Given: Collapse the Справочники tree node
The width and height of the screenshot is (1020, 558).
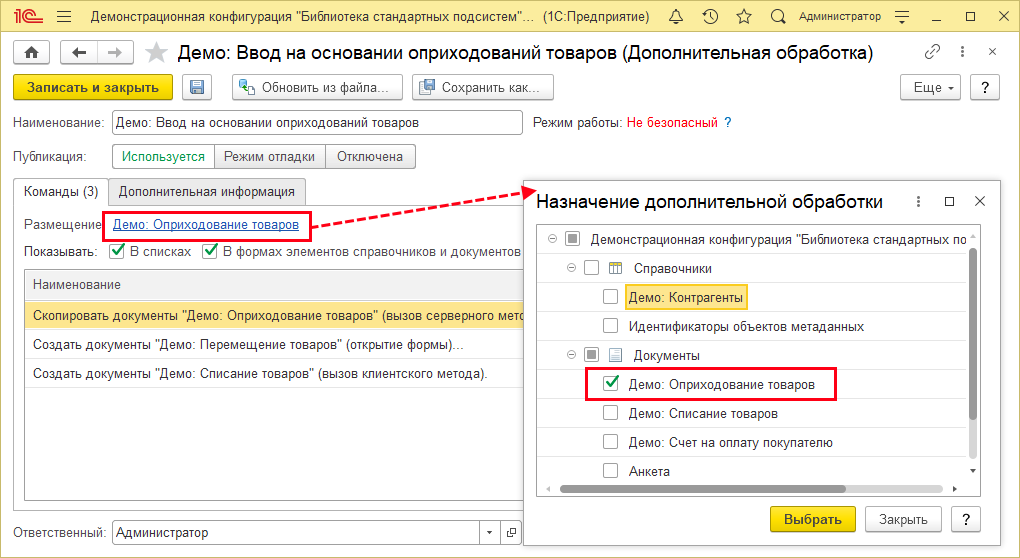Looking at the screenshot, I should tap(571, 268).
